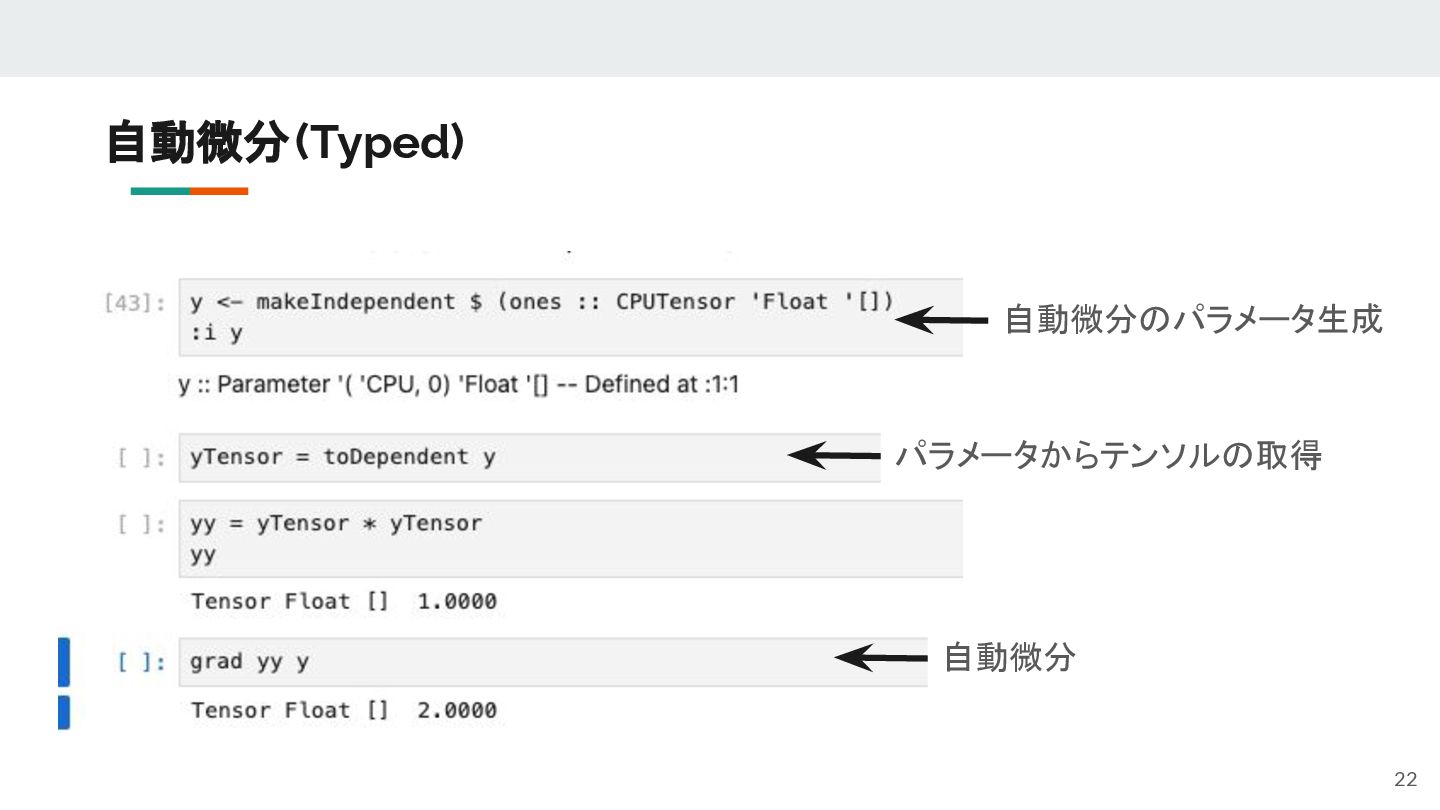The width and height of the screenshot is (1440, 810).
Task: Click the Tensor Float [] 2.0000 output
Action: 344,711
